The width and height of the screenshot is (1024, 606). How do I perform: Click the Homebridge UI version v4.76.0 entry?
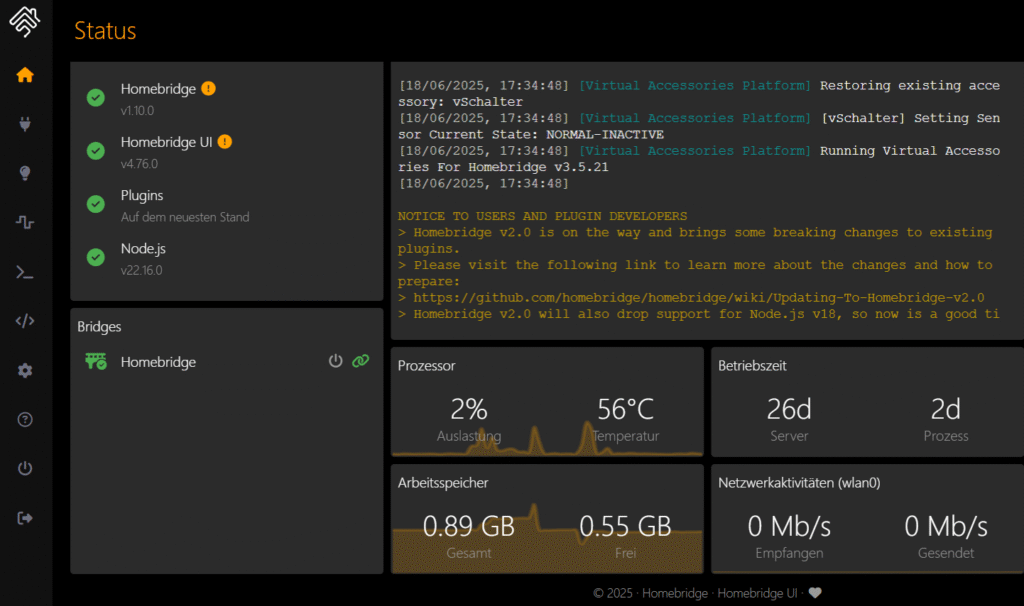click(x=139, y=164)
